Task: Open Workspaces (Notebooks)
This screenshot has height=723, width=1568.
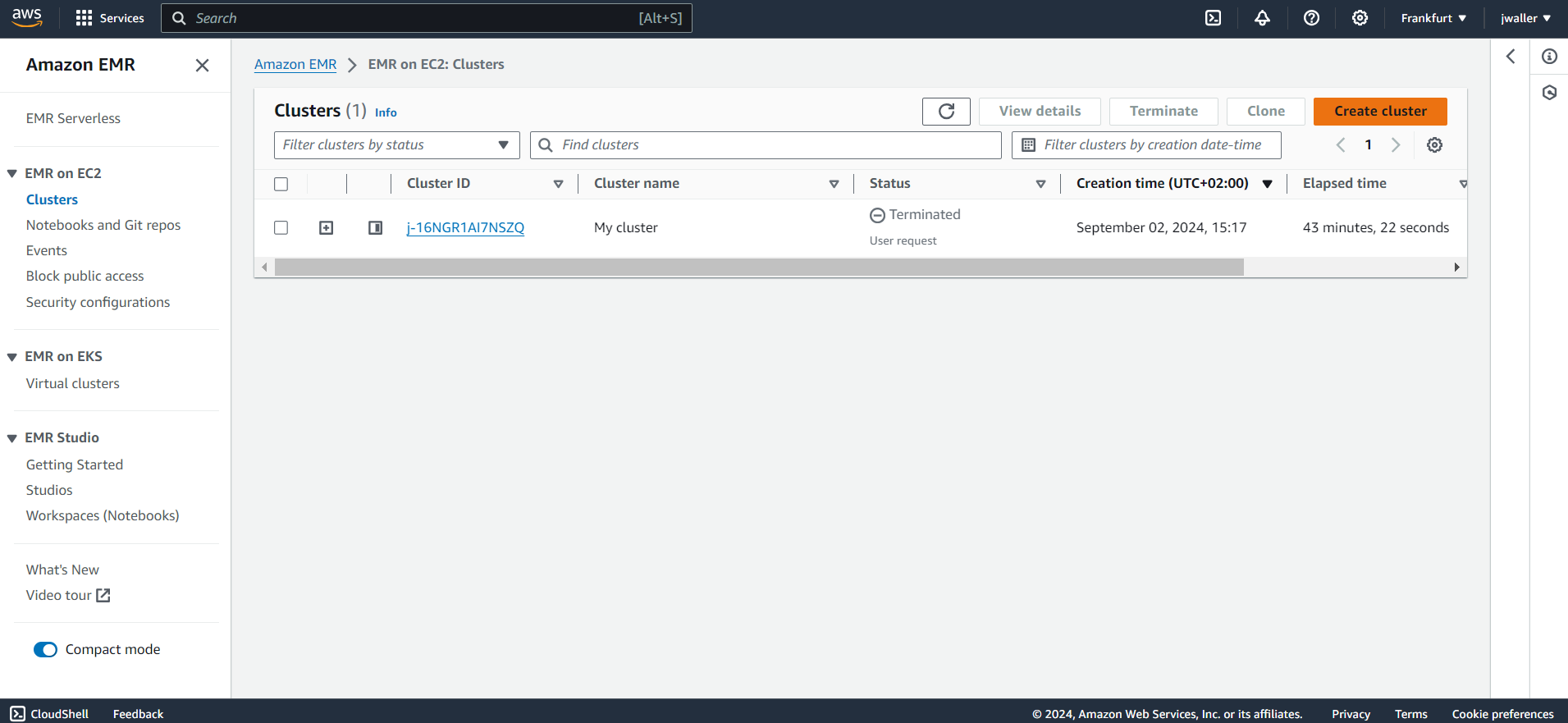Action: tap(103, 515)
